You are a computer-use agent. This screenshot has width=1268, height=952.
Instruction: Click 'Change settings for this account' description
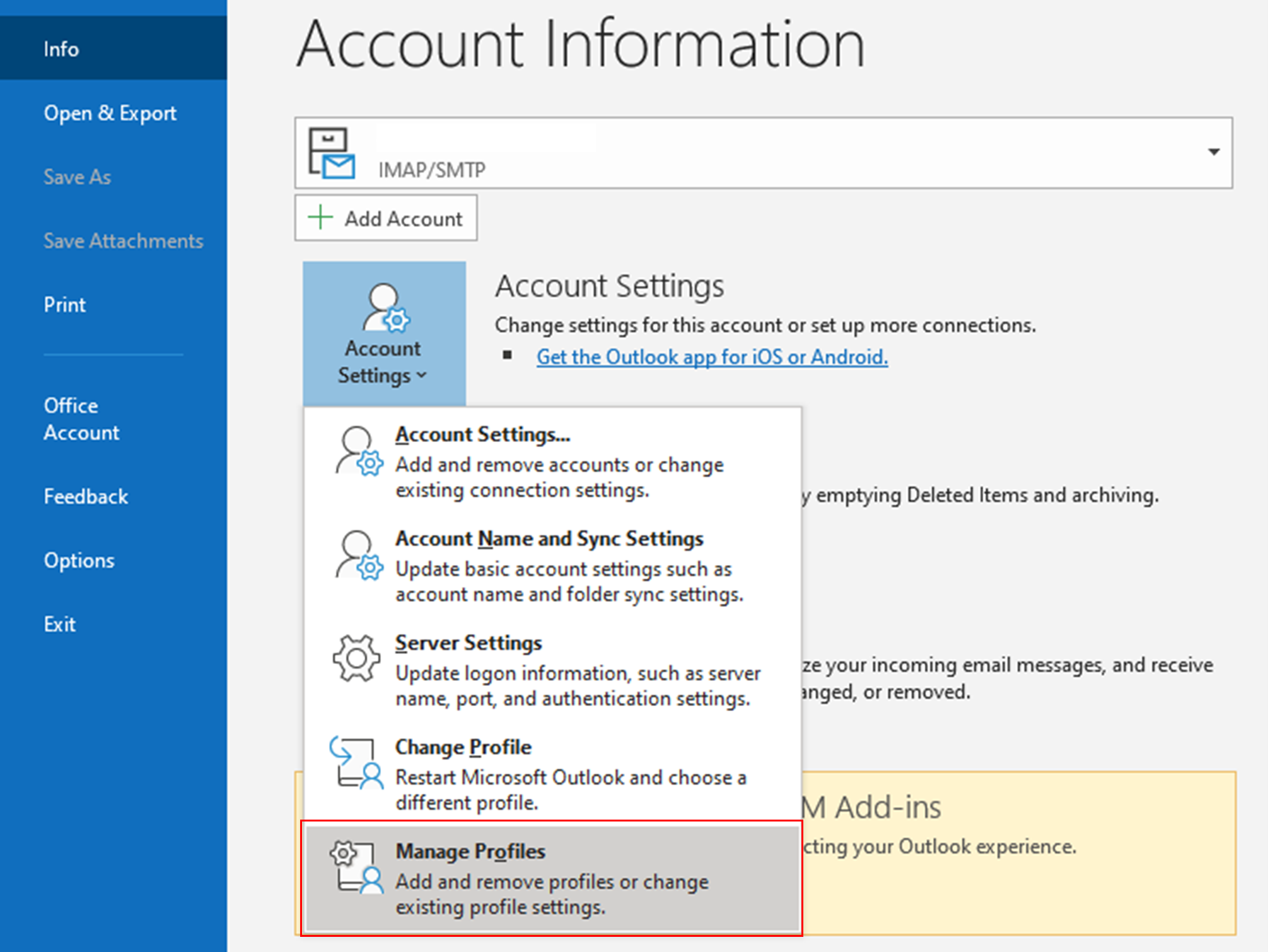(x=765, y=325)
